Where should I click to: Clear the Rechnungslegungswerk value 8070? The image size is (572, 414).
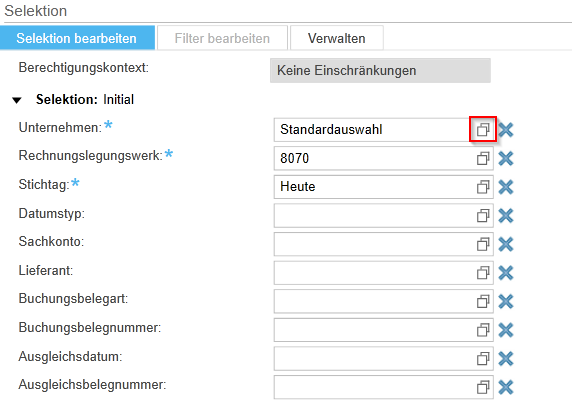506,158
